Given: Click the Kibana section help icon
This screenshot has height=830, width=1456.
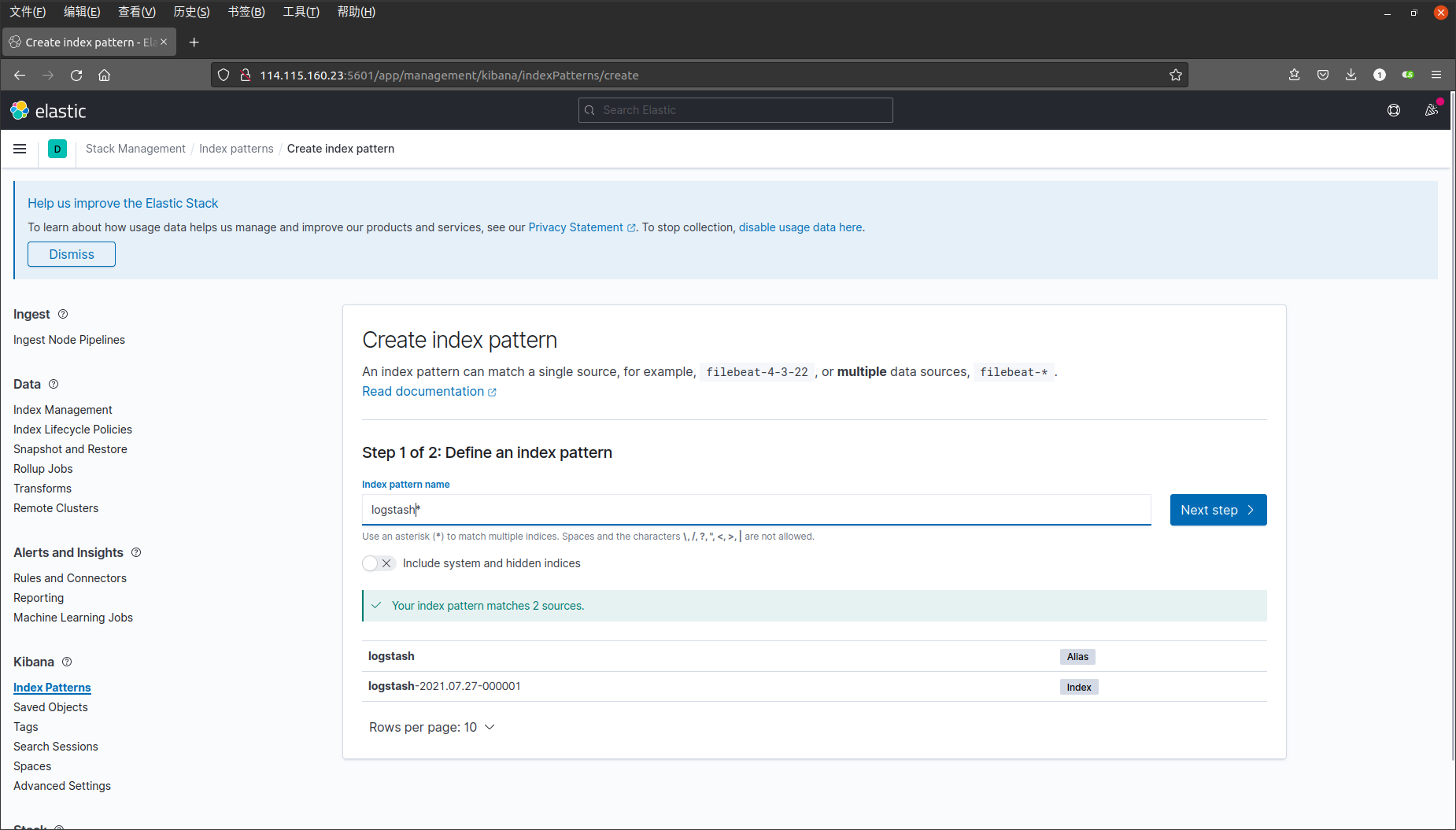Looking at the screenshot, I should point(67,662).
